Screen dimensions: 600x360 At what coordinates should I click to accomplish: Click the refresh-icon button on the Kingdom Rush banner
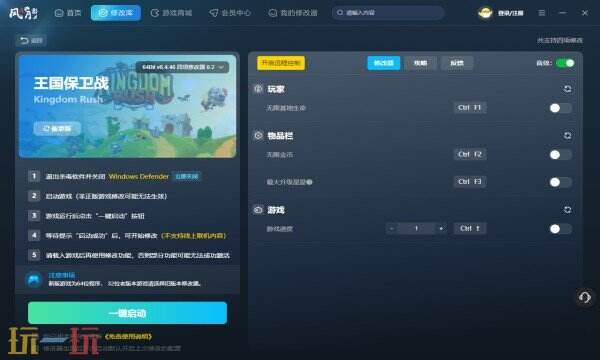pyautogui.click(x=57, y=129)
